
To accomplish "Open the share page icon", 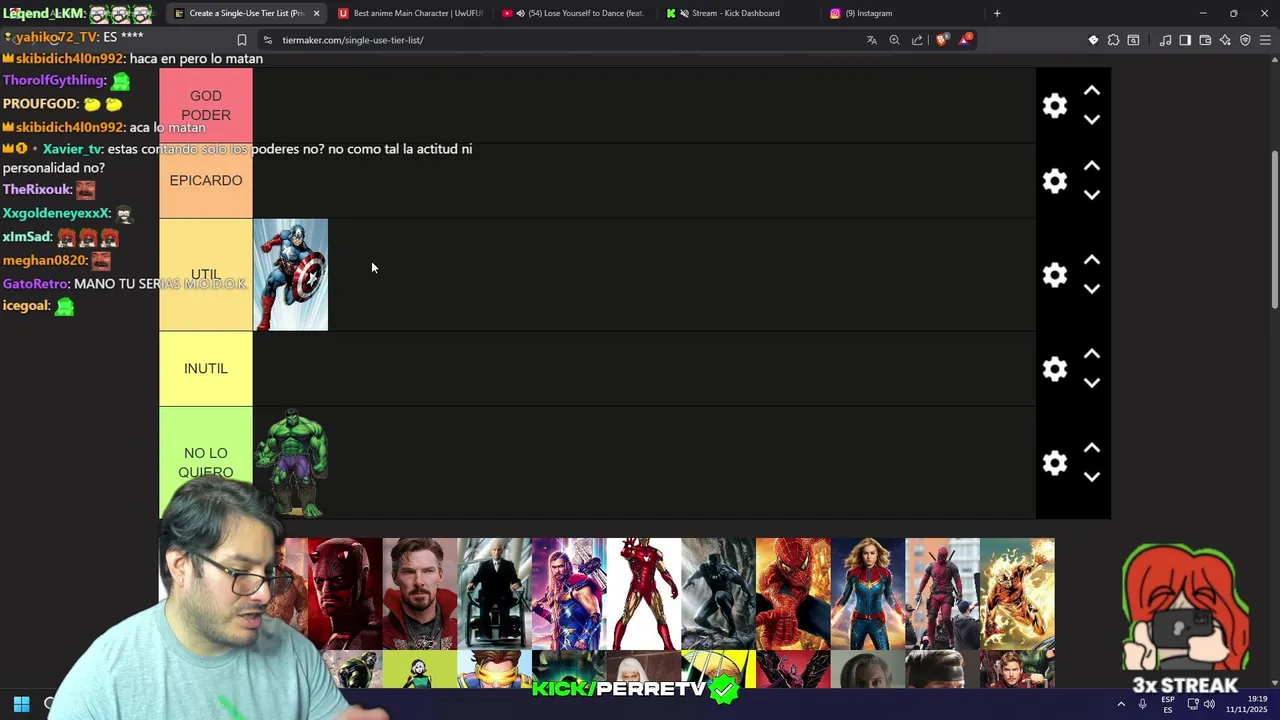I will [x=917, y=40].
